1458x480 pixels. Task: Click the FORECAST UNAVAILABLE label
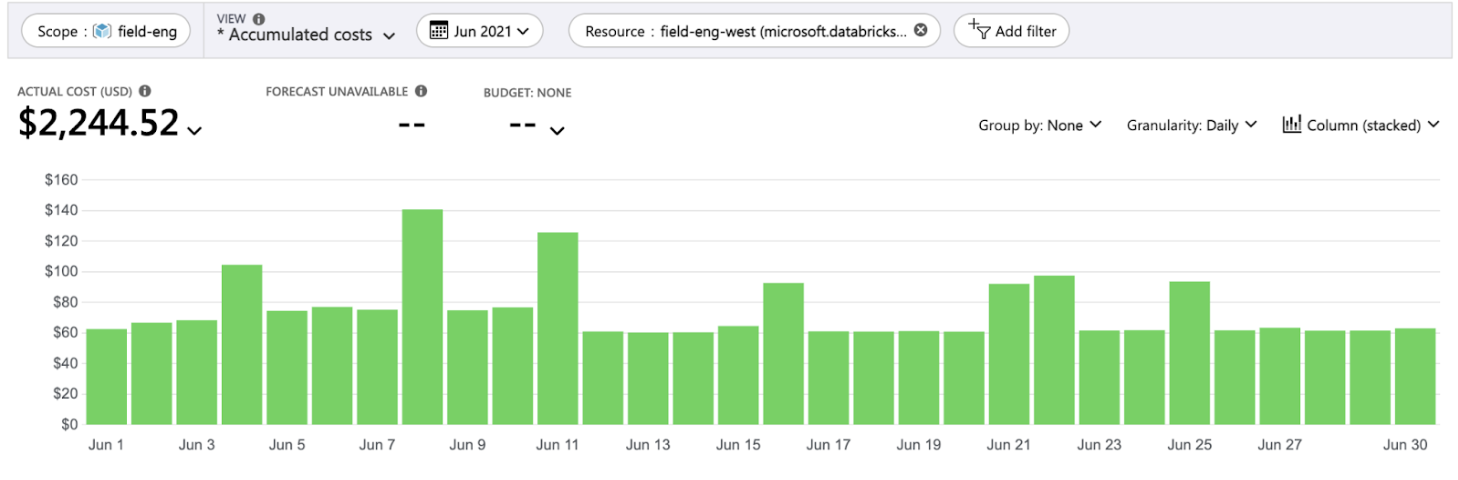tap(336, 91)
